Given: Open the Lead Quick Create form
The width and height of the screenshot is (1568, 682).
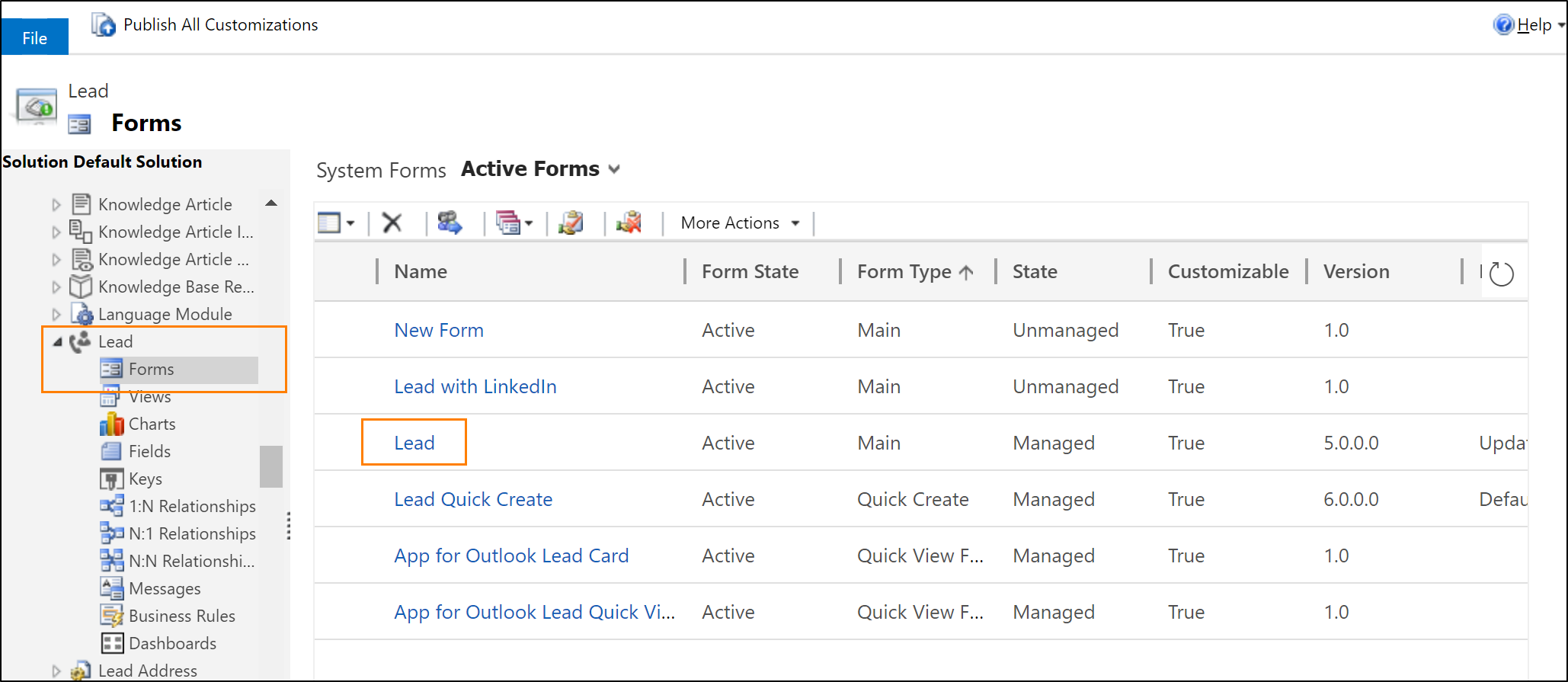Looking at the screenshot, I should pyautogui.click(x=473, y=499).
